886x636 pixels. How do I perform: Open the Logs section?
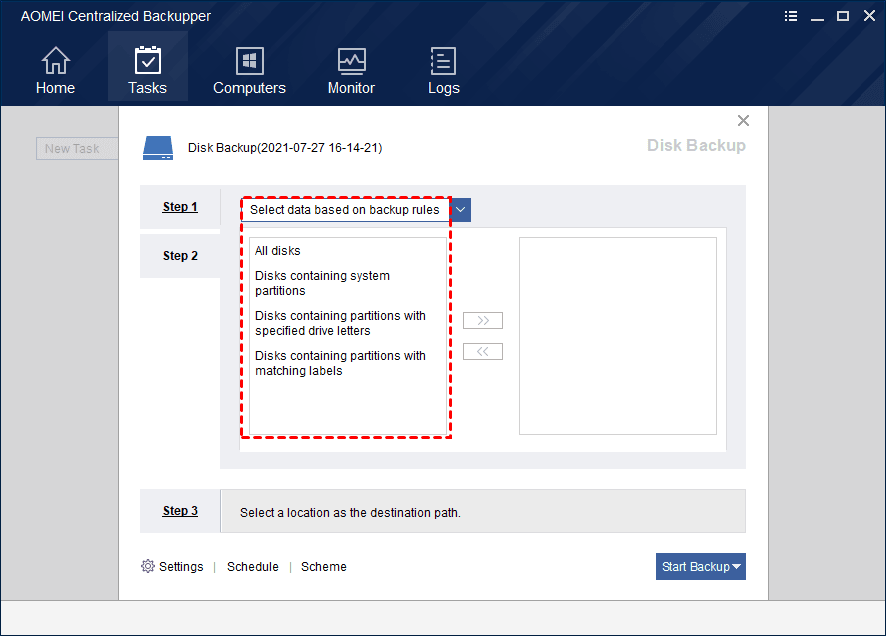[444, 70]
